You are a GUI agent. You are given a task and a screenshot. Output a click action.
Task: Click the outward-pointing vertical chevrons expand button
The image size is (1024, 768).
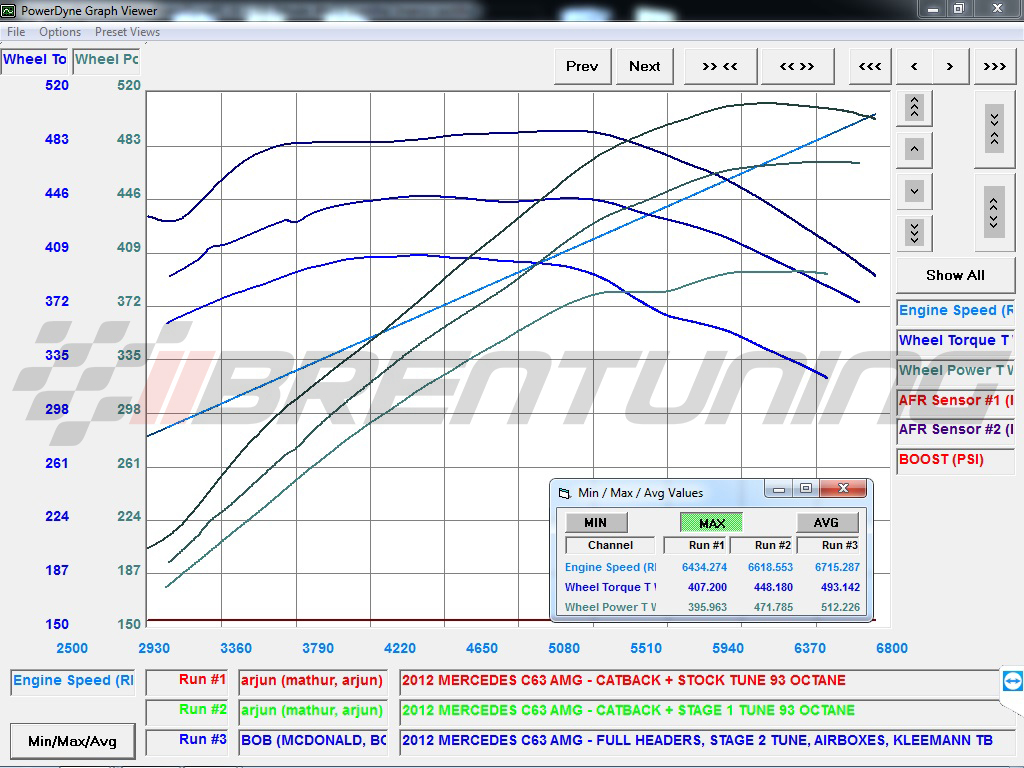[x=995, y=212]
